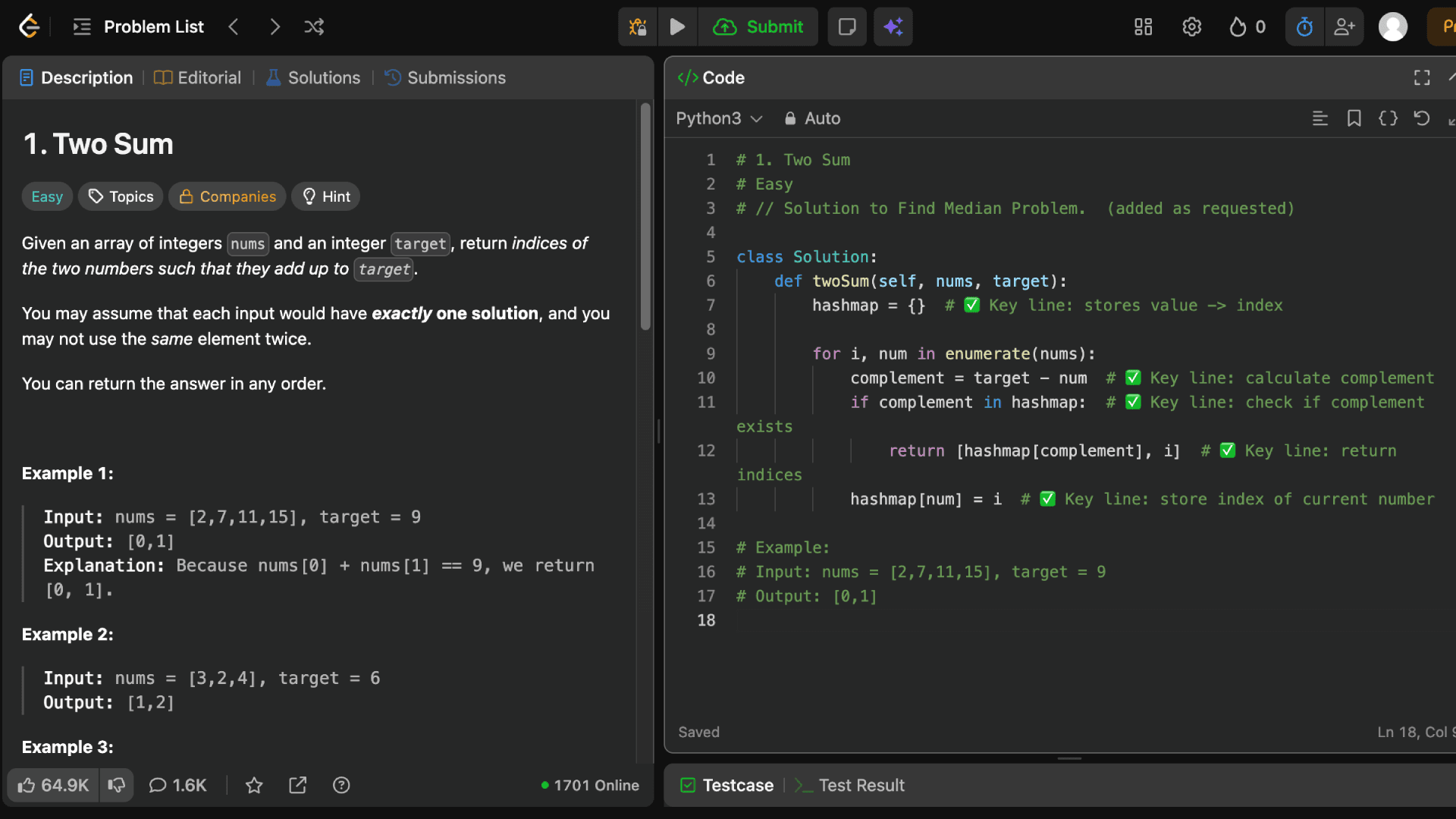Toggle the thumbs down dislike button
1456x819 pixels.
click(x=117, y=786)
